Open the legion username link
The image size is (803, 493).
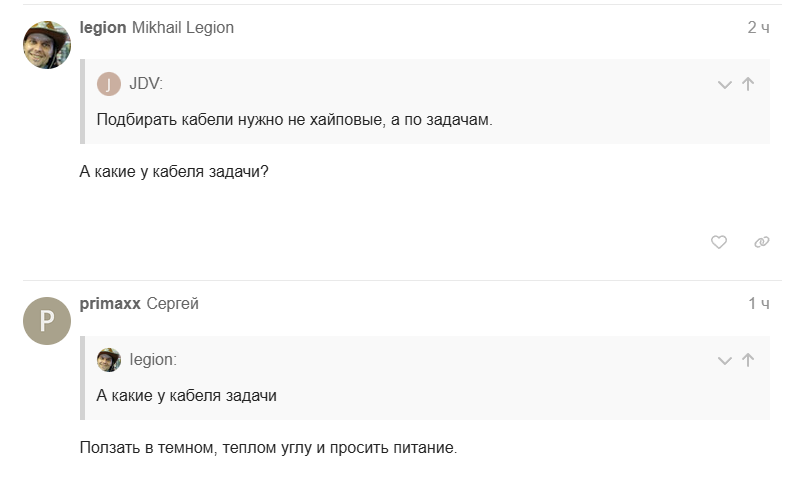tap(102, 28)
